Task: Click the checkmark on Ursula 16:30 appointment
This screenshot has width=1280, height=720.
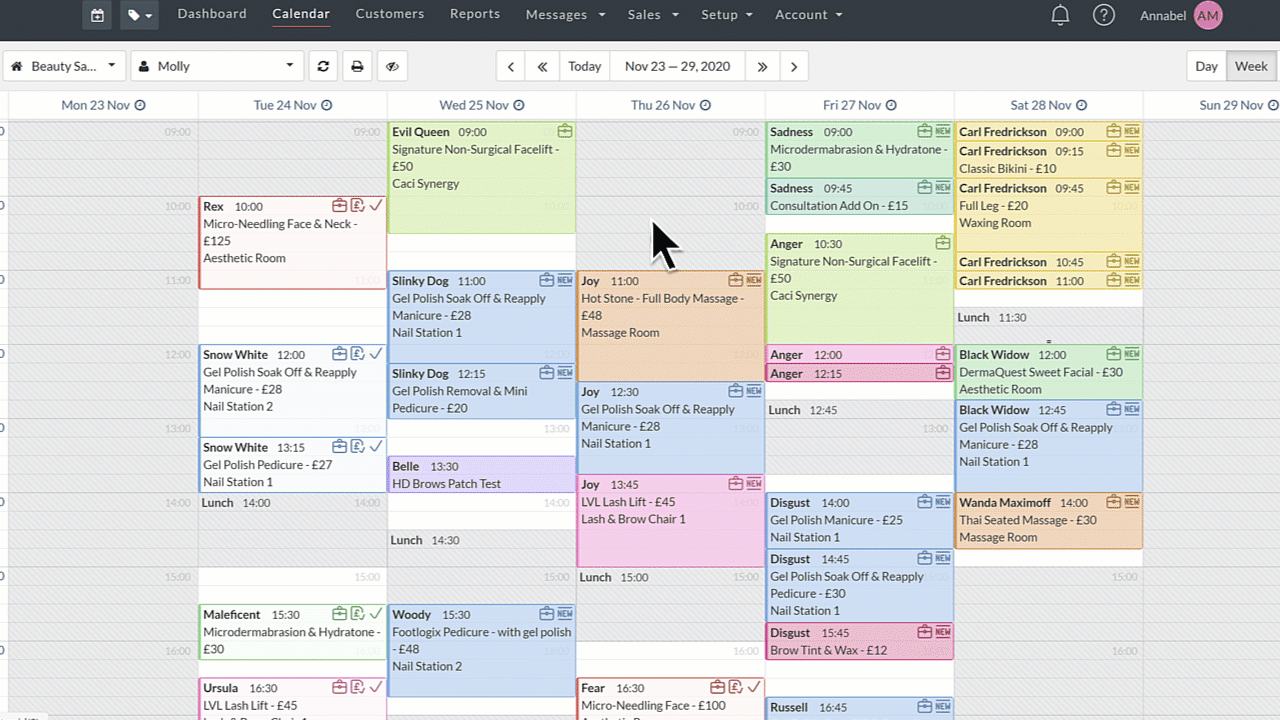Action: (376, 688)
